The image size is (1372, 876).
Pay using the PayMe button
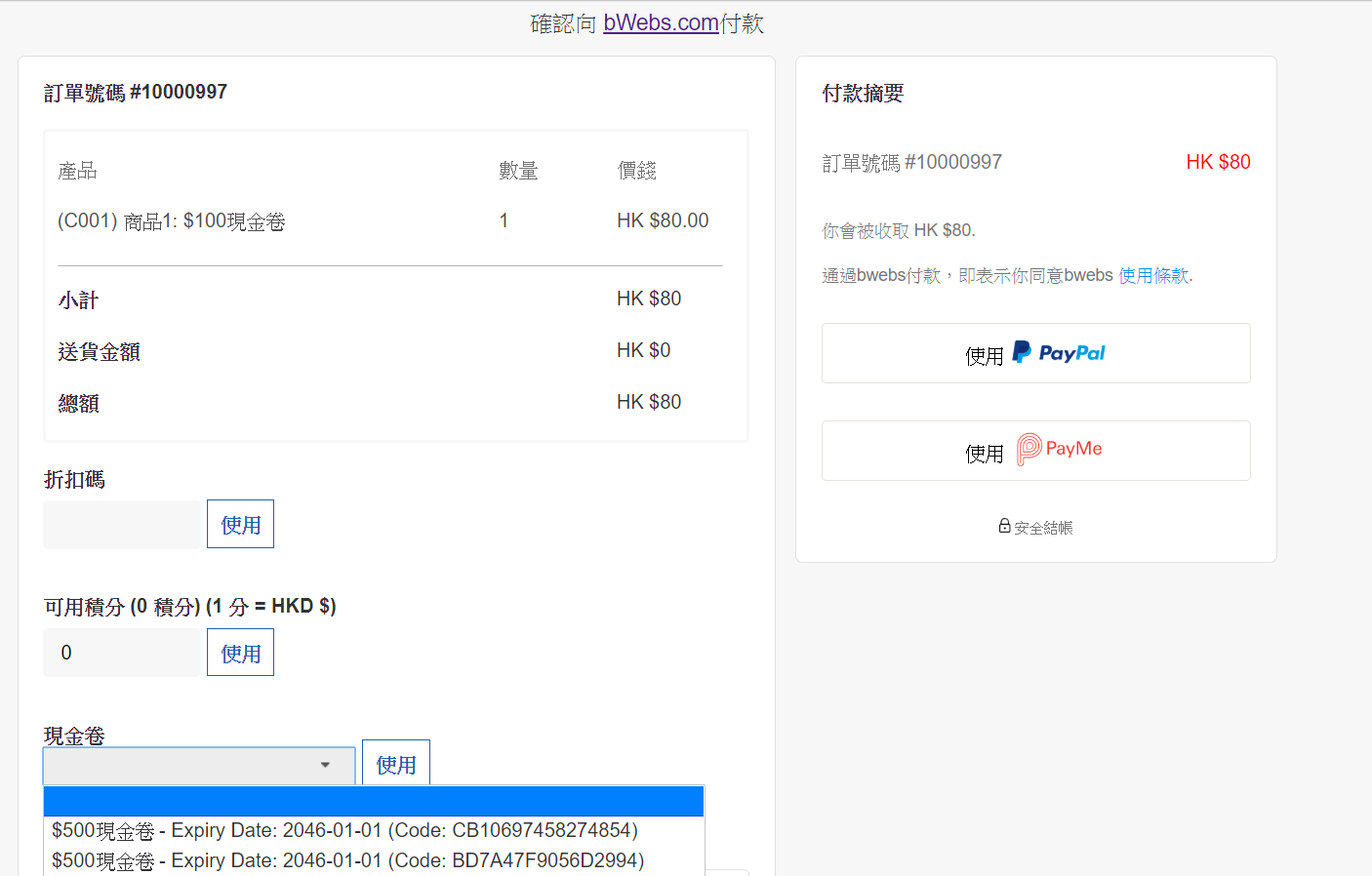1035,451
